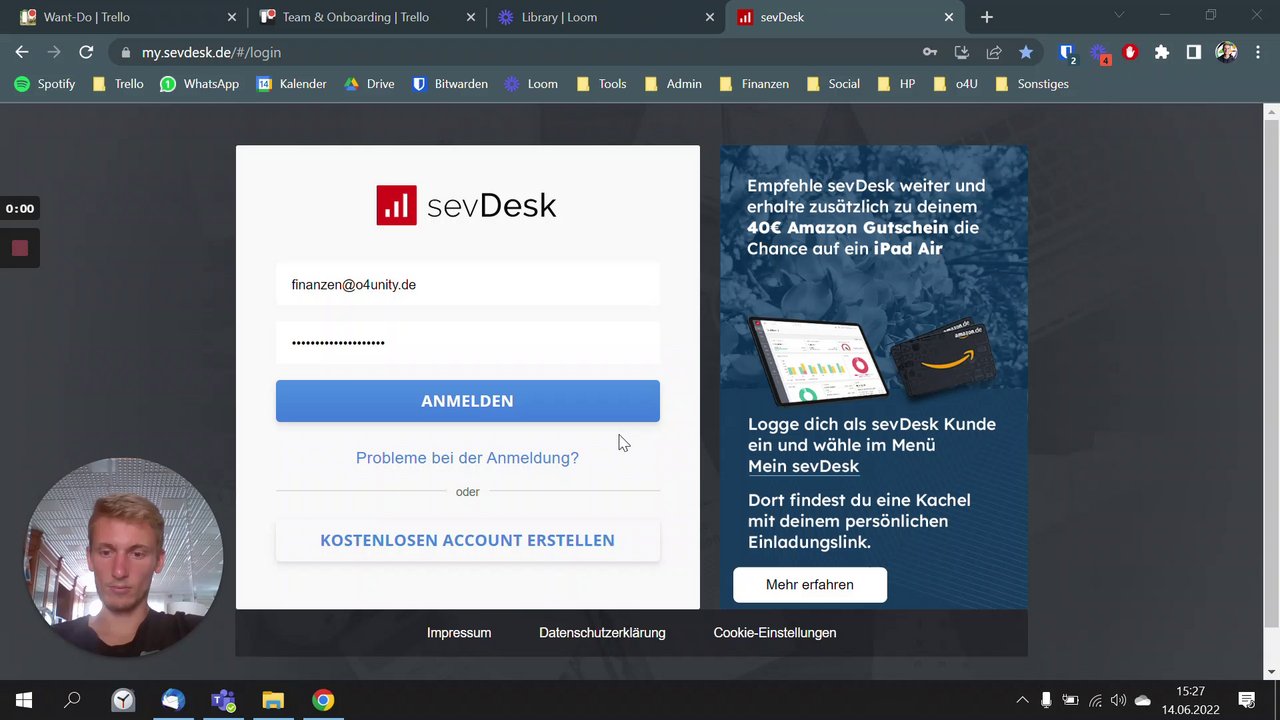Click the masked password field
The width and height of the screenshot is (1280, 720).
point(468,342)
